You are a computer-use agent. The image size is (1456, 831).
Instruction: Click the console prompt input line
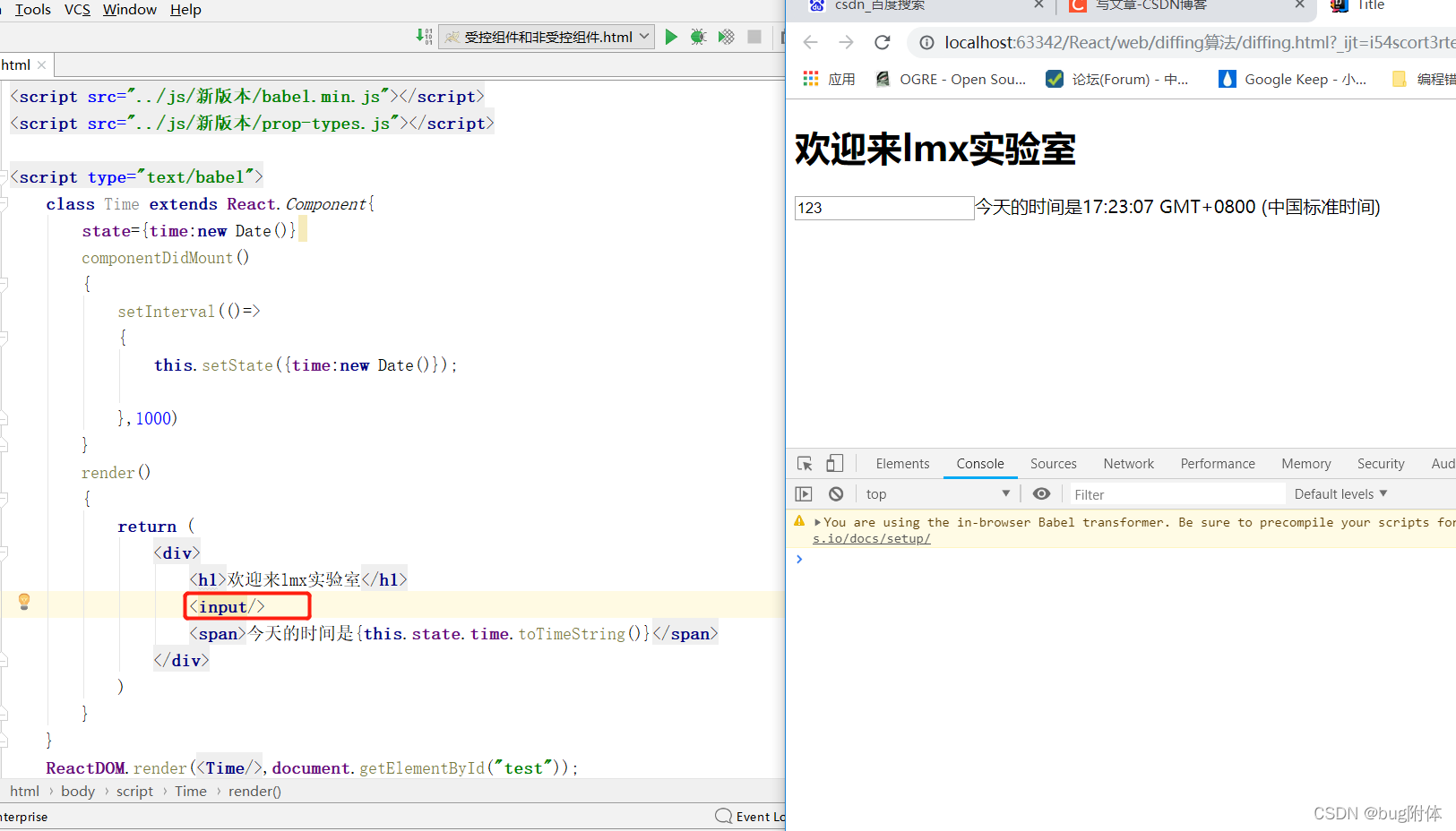(x=1129, y=560)
